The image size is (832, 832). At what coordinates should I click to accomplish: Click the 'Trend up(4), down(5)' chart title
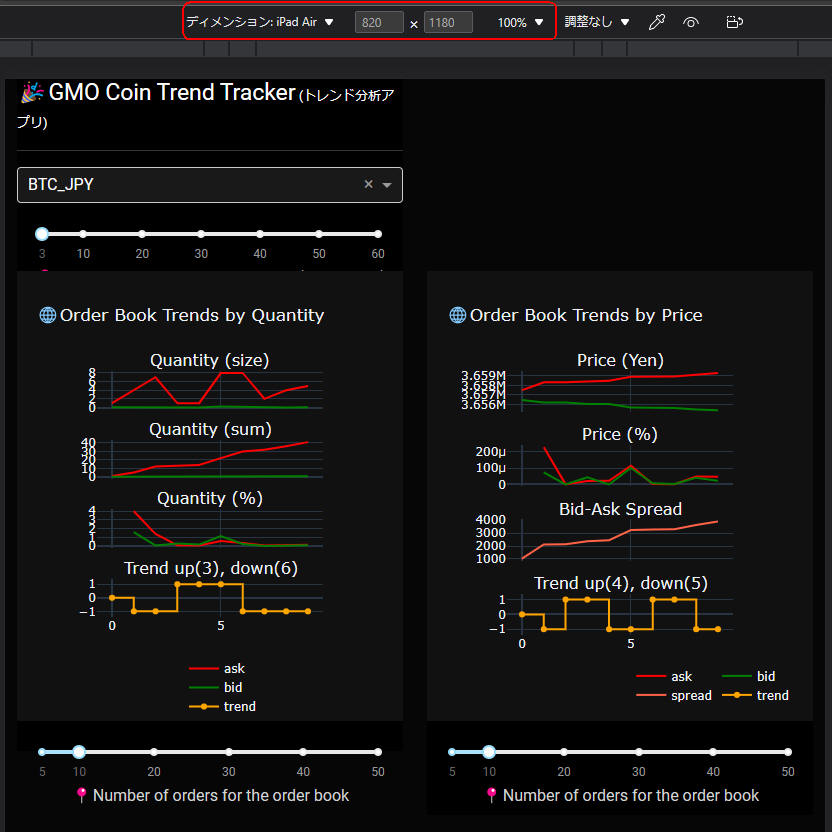pos(621,583)
